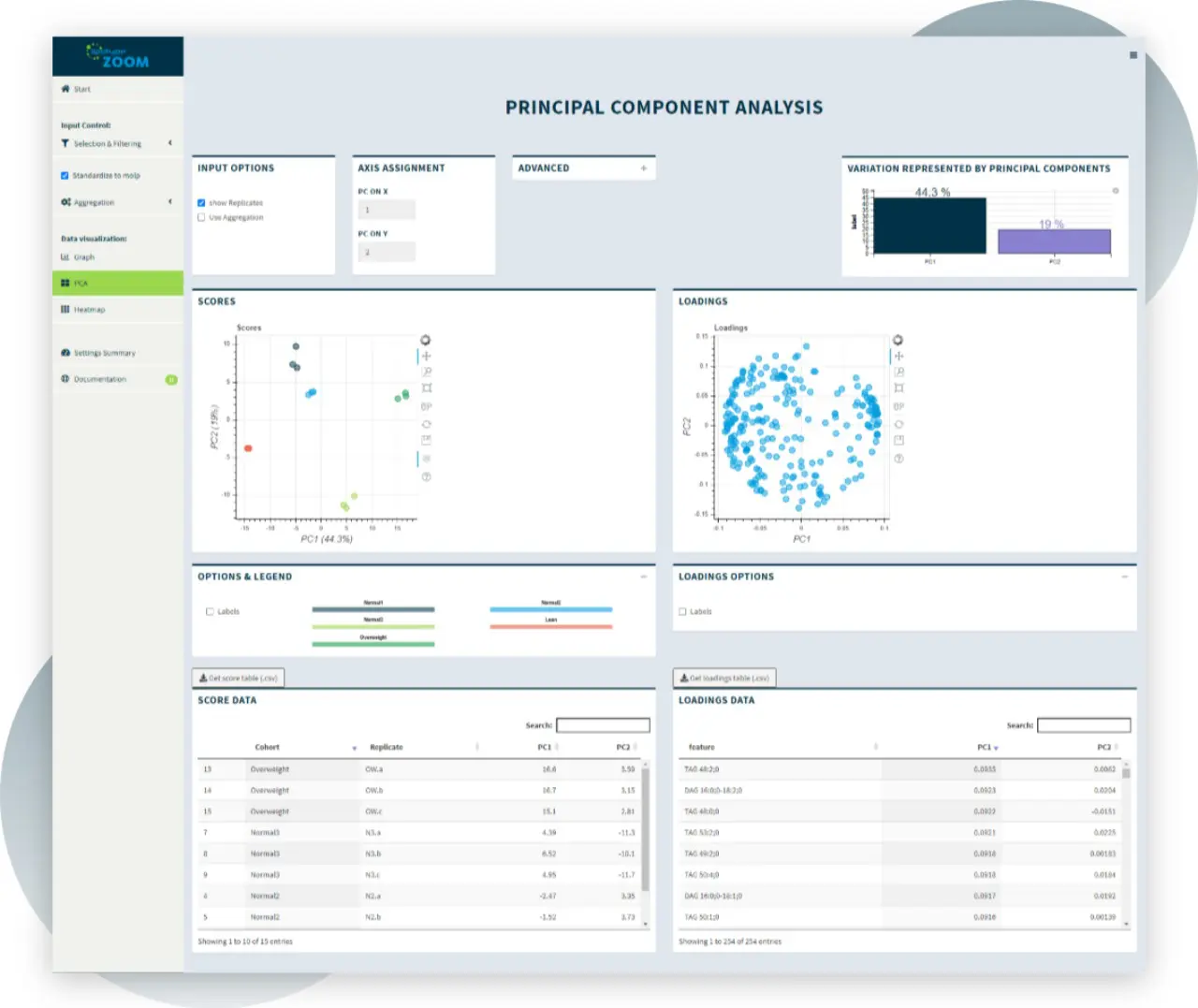This screenshot has height=1008, width=1198.
Task: Enable the Use Aggregation checkbox
Action: [x=201, y=217]
